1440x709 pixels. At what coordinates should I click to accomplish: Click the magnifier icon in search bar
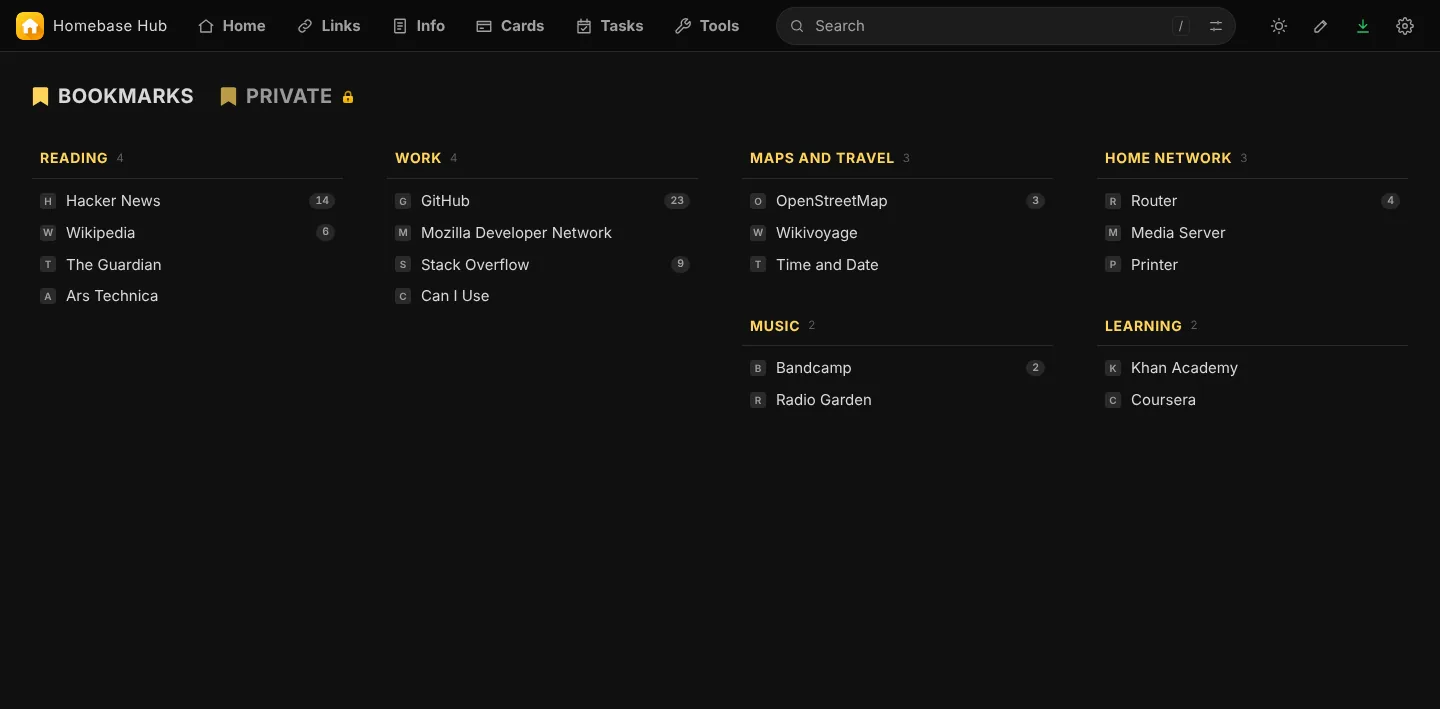tap(797, 26)
